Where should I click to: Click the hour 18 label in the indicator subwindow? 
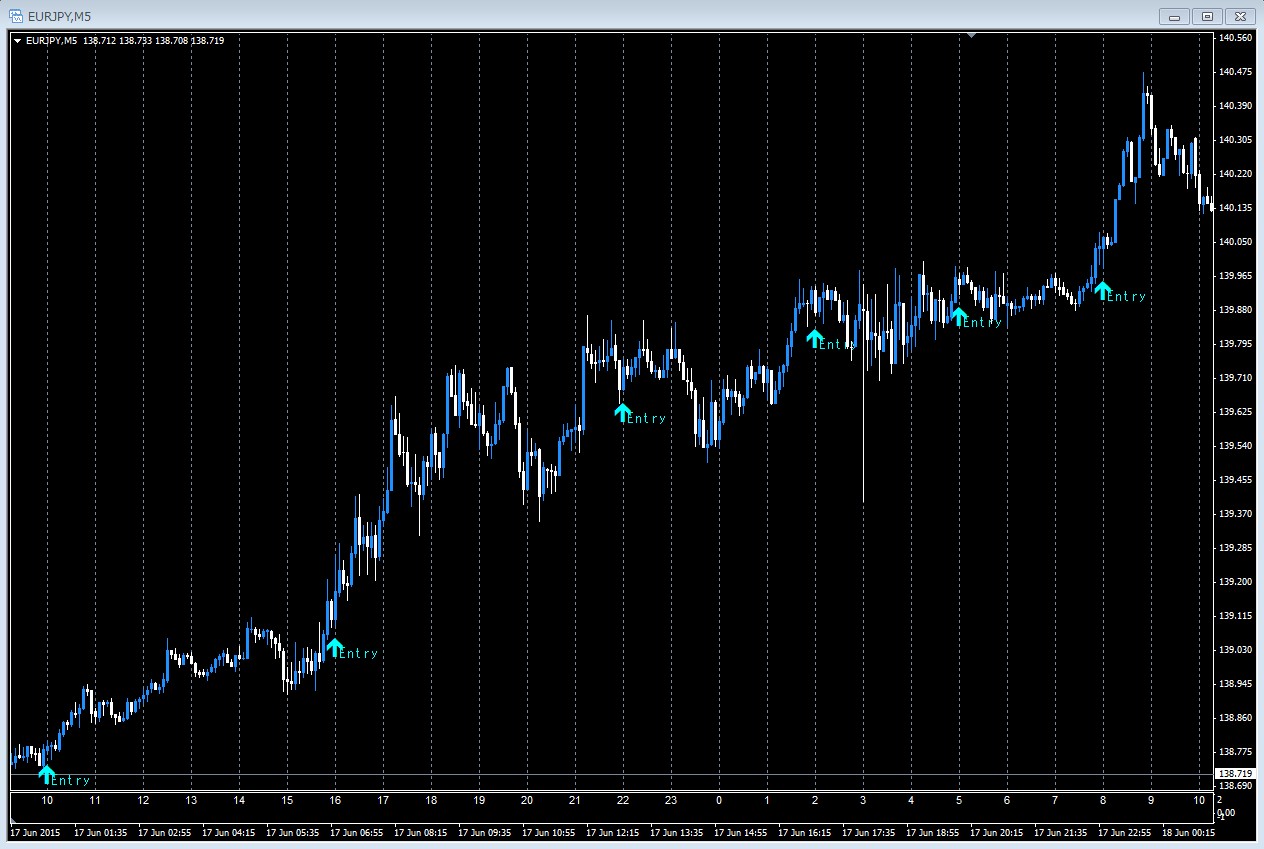pyautogui.click(x=431, y=801)
